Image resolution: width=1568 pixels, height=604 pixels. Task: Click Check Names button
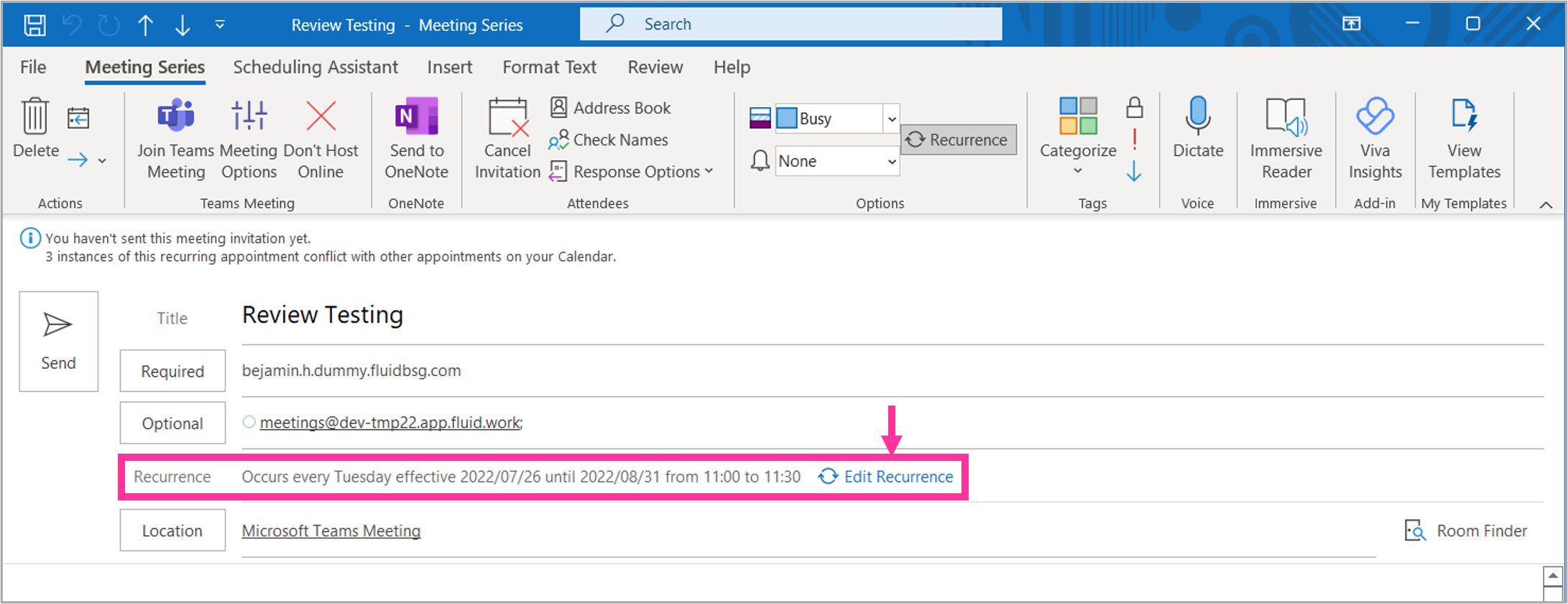(x=608, y=139)
